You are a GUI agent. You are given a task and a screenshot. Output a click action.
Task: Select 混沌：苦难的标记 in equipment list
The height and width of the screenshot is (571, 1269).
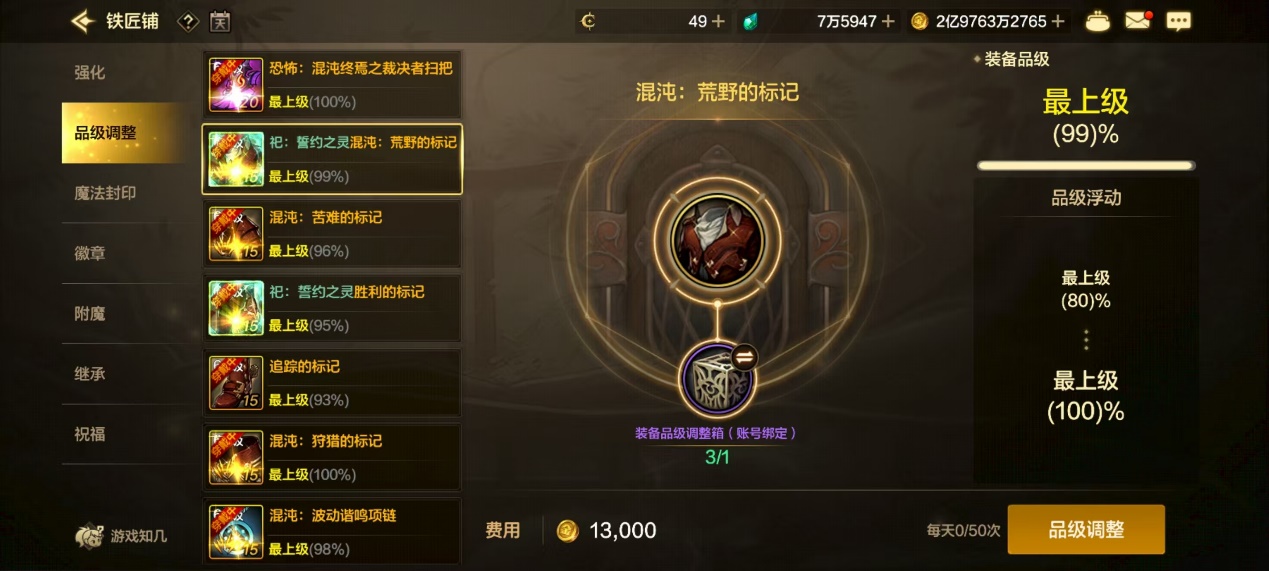(x=332, y=234)
